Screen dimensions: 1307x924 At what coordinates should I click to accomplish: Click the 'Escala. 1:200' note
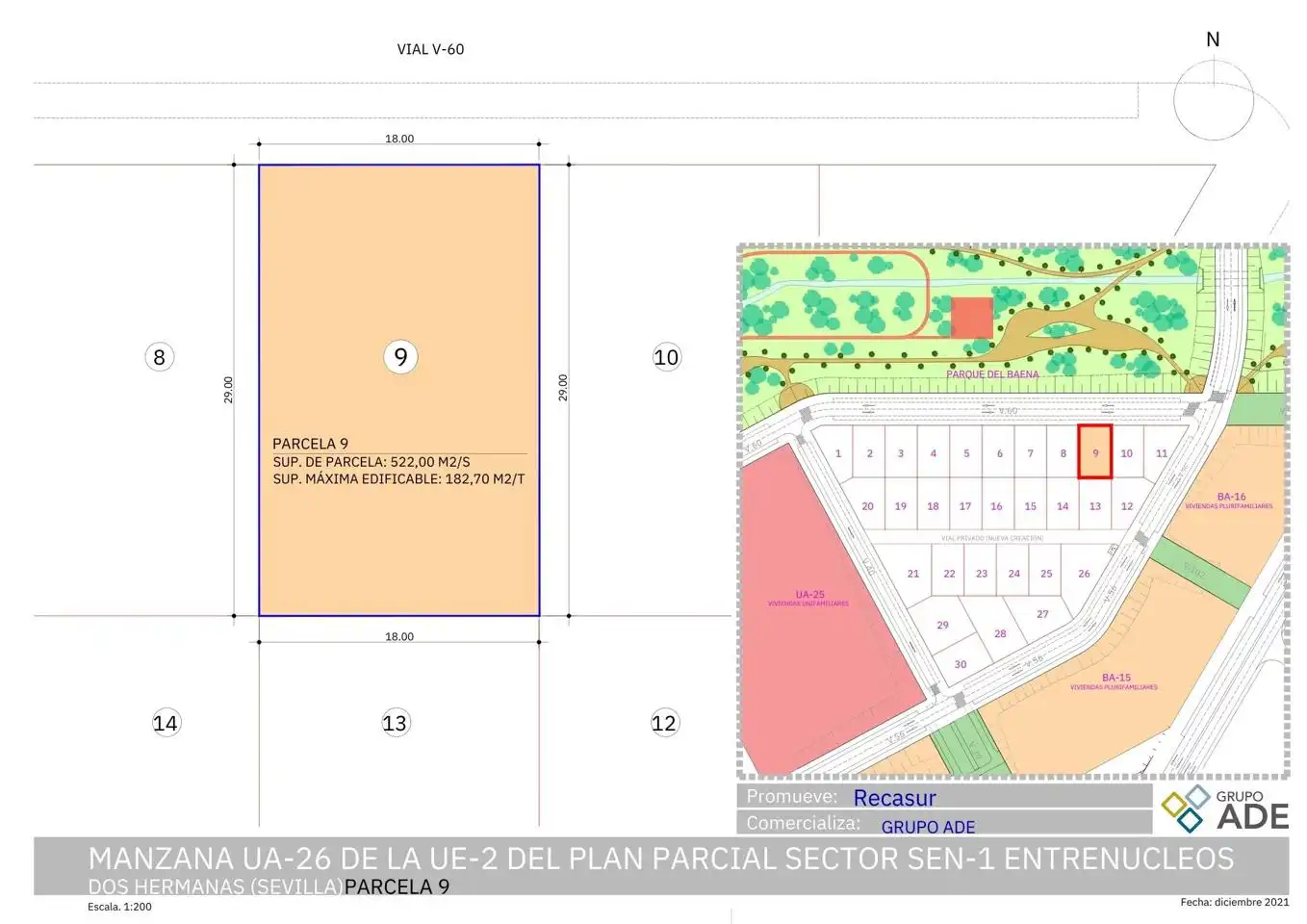click(x=119, y=907)
